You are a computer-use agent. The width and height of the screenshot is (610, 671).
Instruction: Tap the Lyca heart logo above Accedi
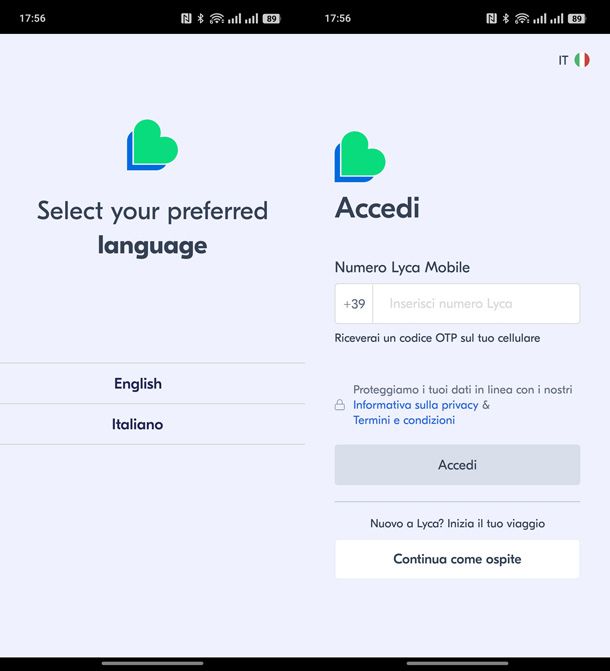pyautogui.click(x=360, y=157)
